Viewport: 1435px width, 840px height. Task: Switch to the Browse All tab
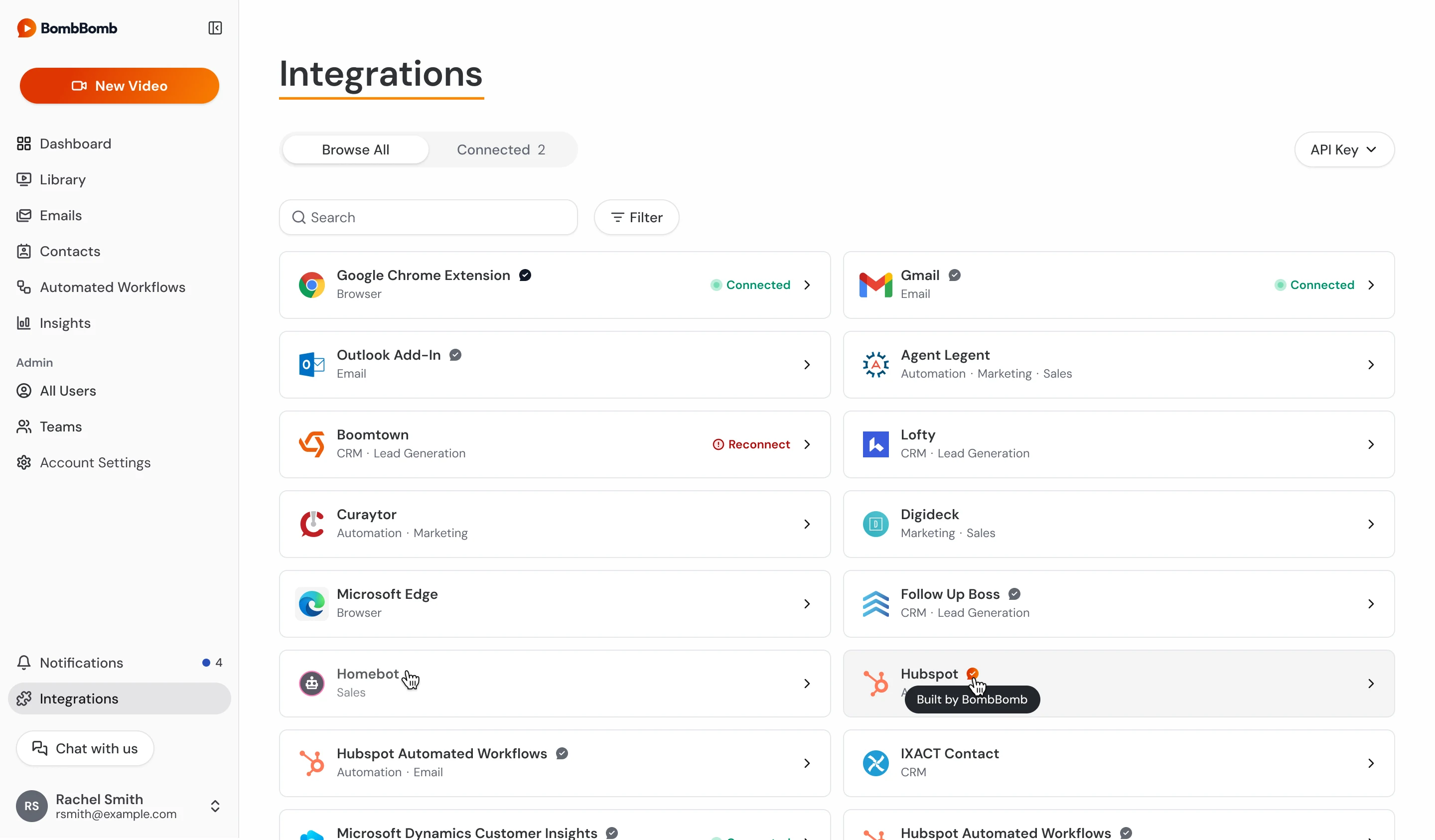(355, 150)
